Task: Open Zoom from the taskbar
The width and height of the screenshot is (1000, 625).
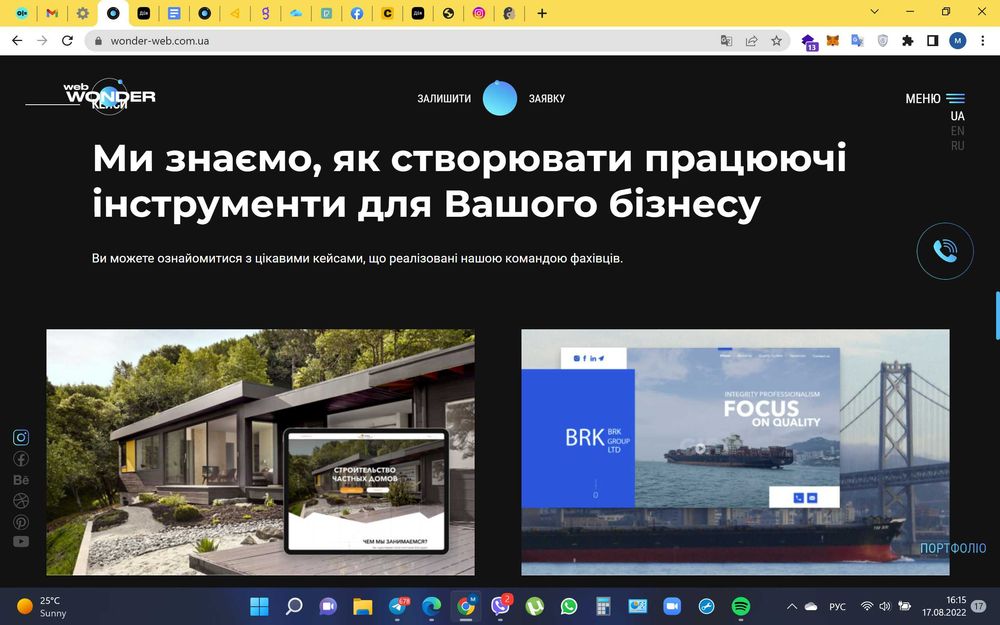Action: pos(672,607)
